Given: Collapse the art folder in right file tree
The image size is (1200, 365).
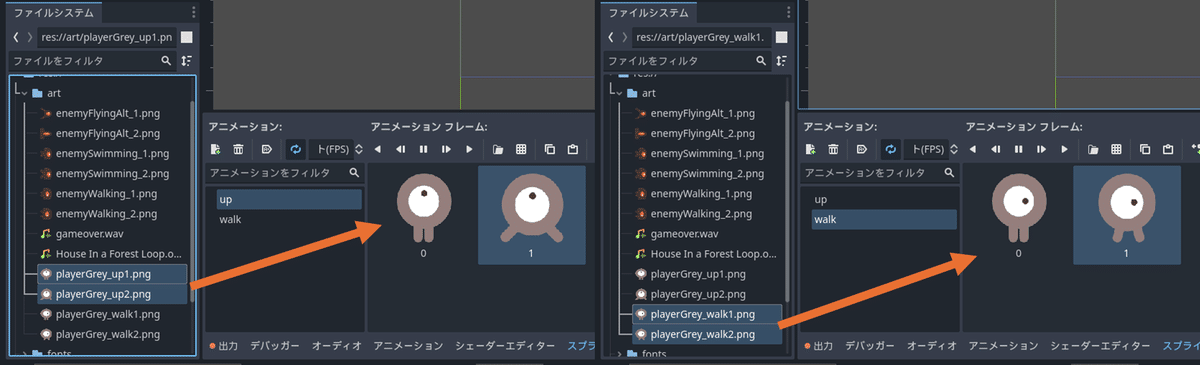Looking at the screenshot, I should coord(619,93).
